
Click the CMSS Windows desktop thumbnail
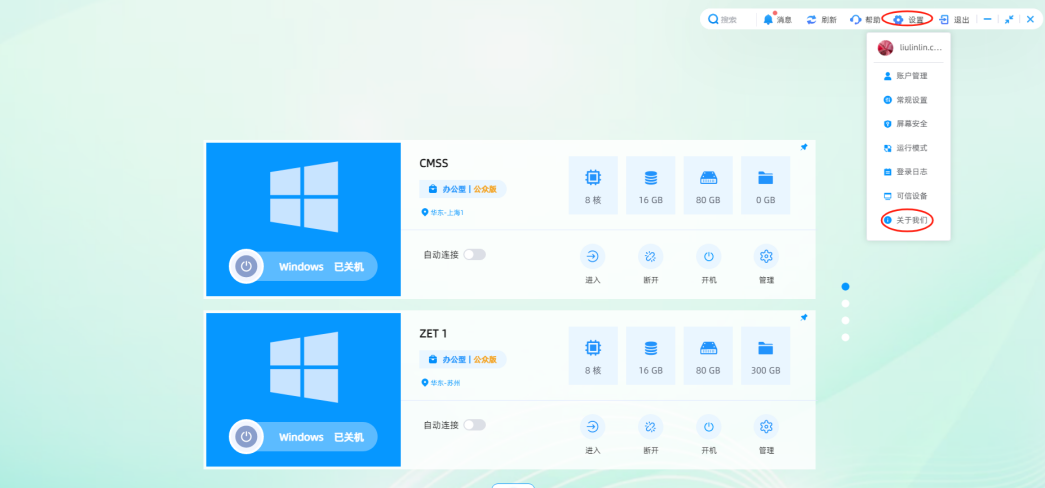(x=303, y=219)
